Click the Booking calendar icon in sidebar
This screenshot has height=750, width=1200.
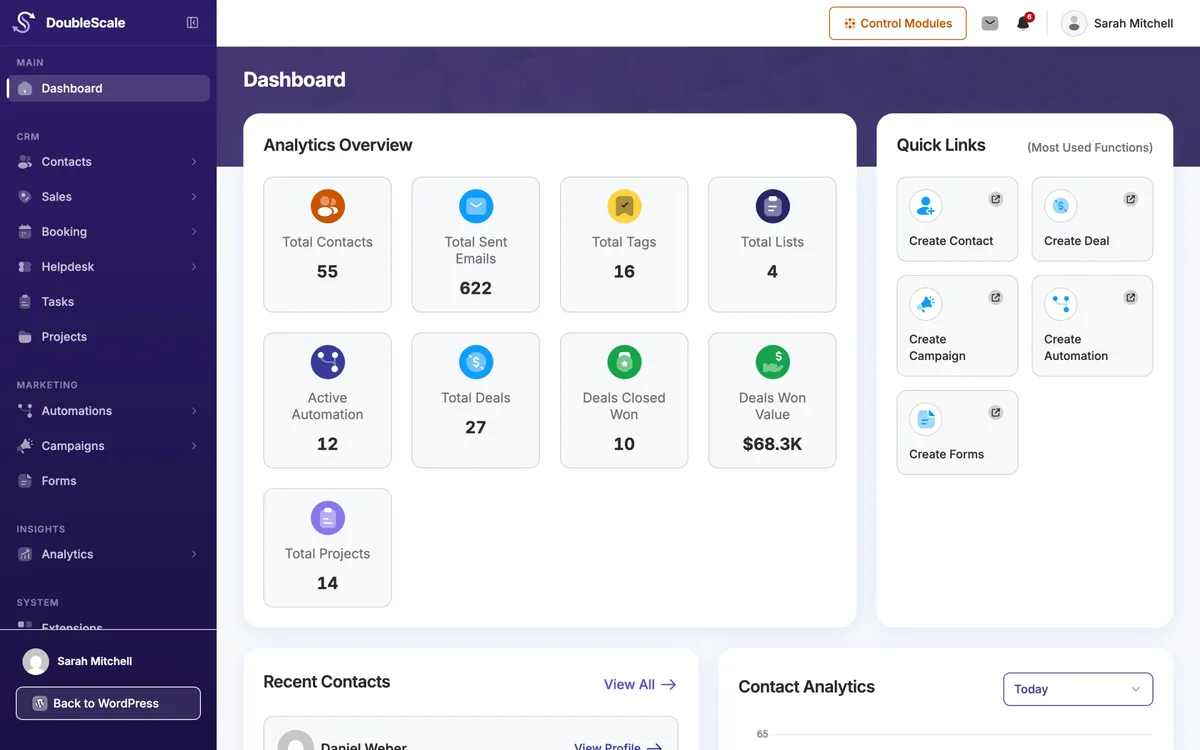point(25,232)
